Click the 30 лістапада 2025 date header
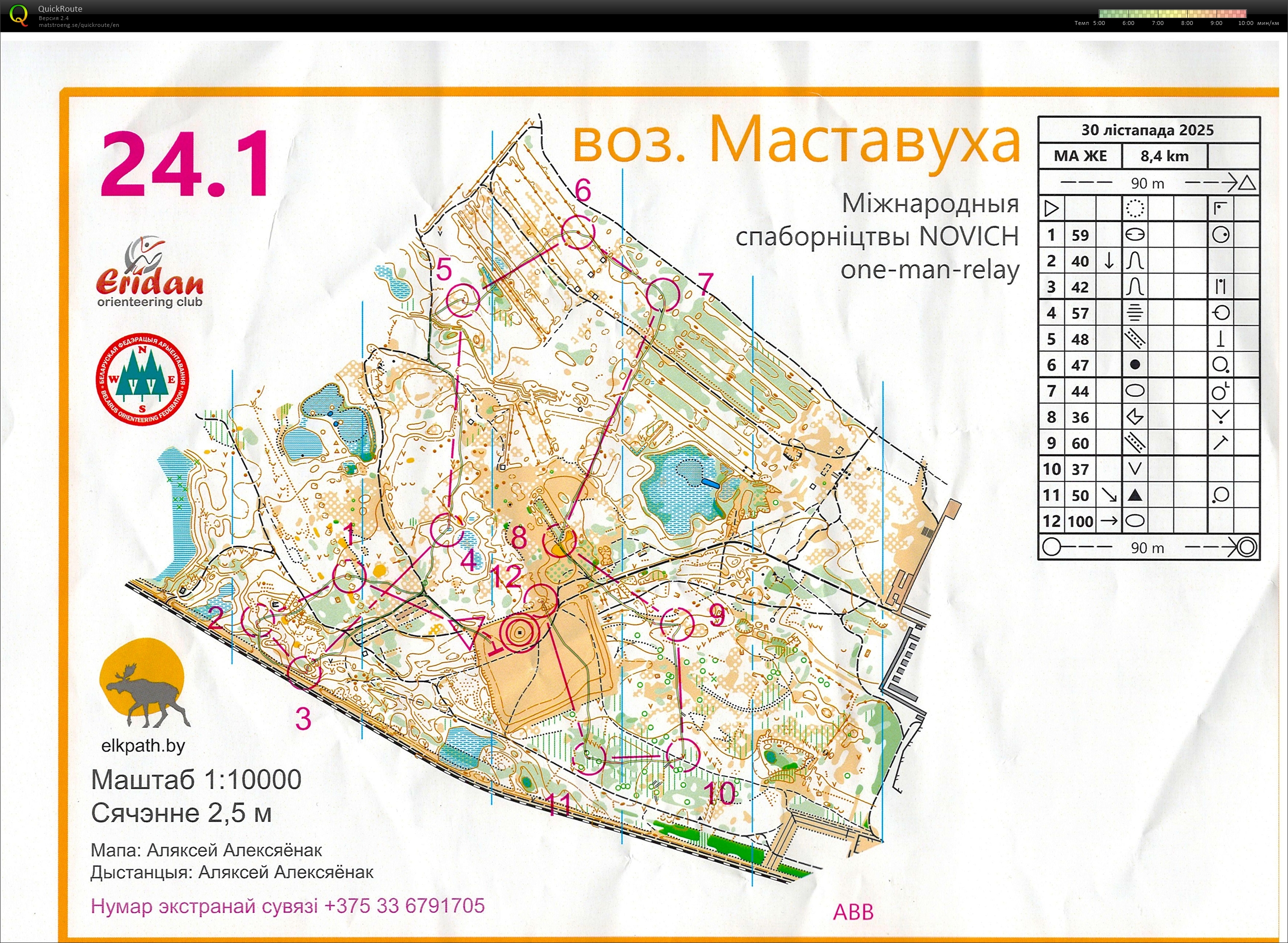Screen dimensions: 1288x943 tap(1147, 130)
